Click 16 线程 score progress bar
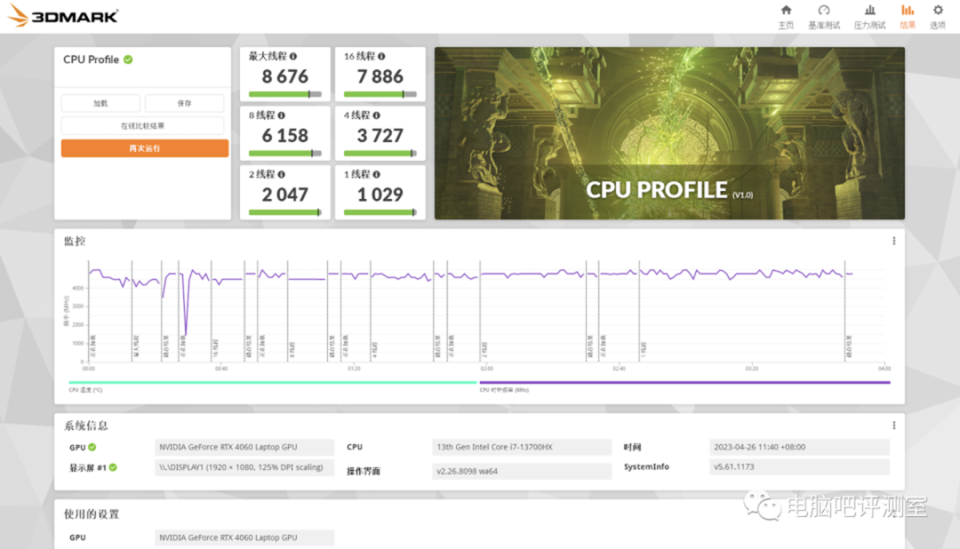The height and width of the screenshot is (549, 960). pos(380,94)
